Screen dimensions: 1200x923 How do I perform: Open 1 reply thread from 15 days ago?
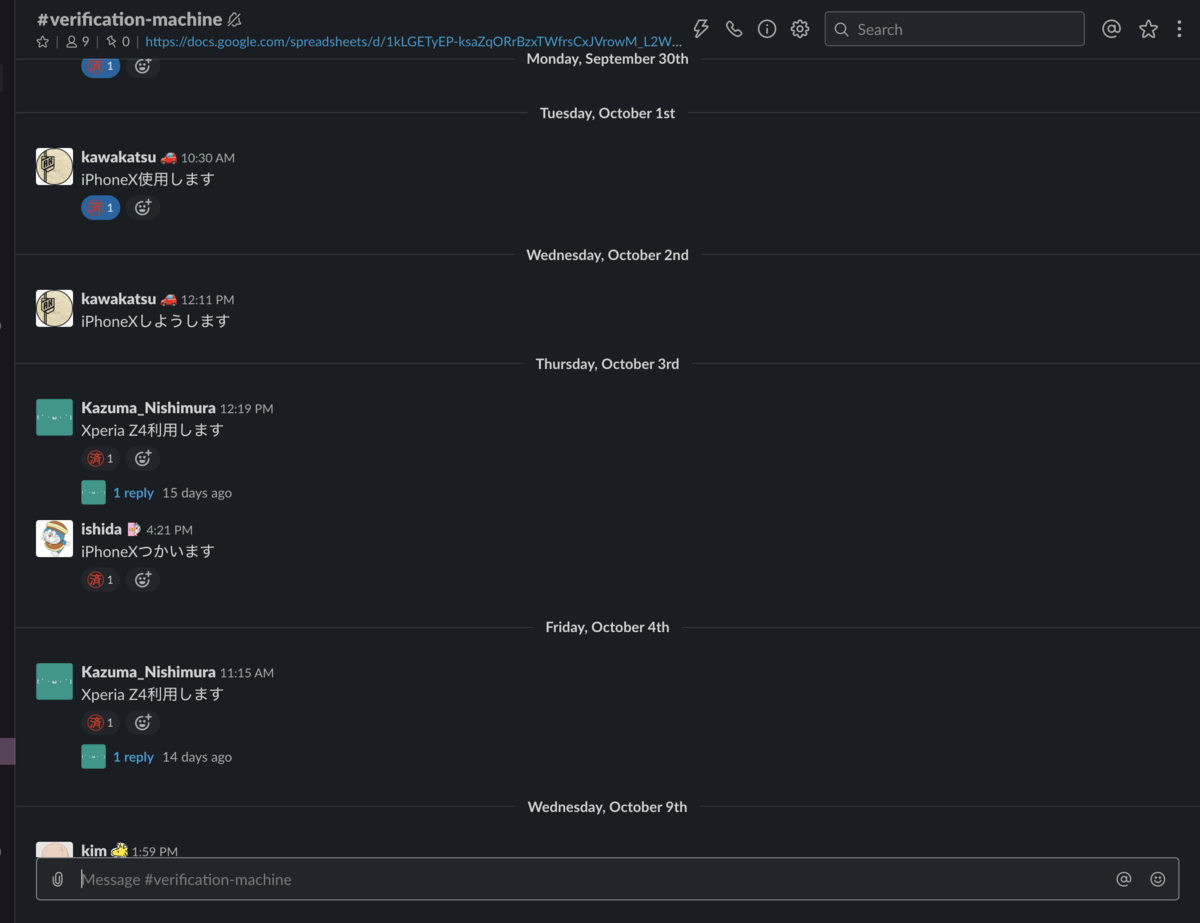[133, 493]
